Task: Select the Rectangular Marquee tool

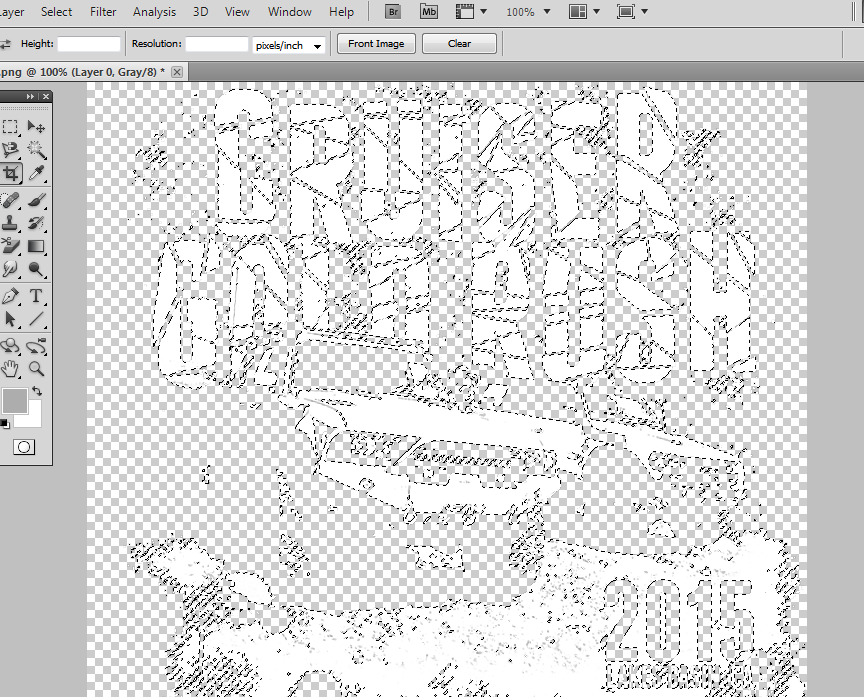Action: pos(10,127)
